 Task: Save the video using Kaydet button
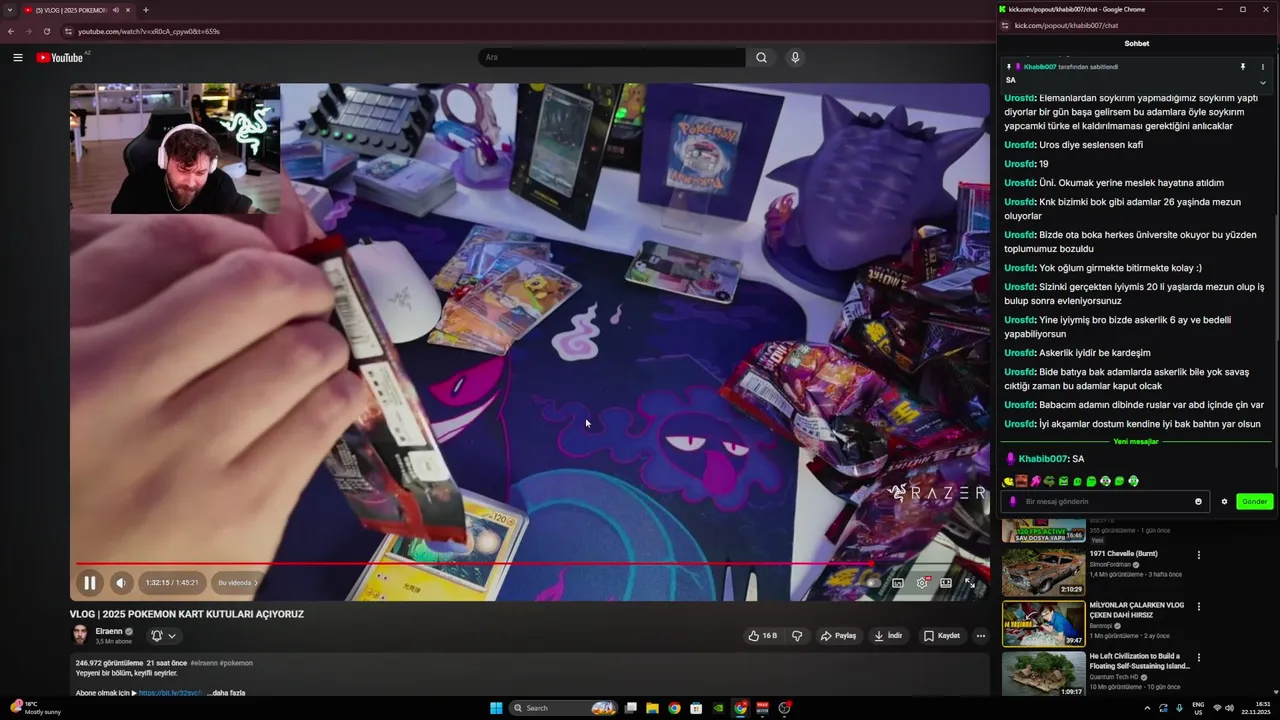pos(942,635)
